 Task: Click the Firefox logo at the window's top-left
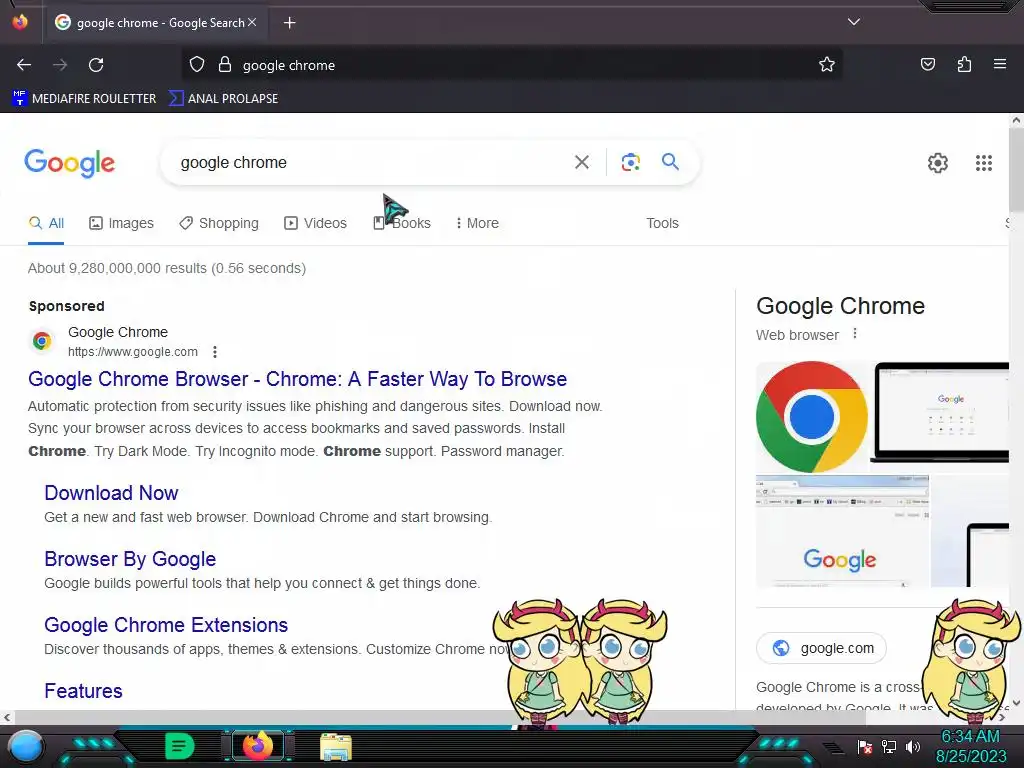(20, 22)
